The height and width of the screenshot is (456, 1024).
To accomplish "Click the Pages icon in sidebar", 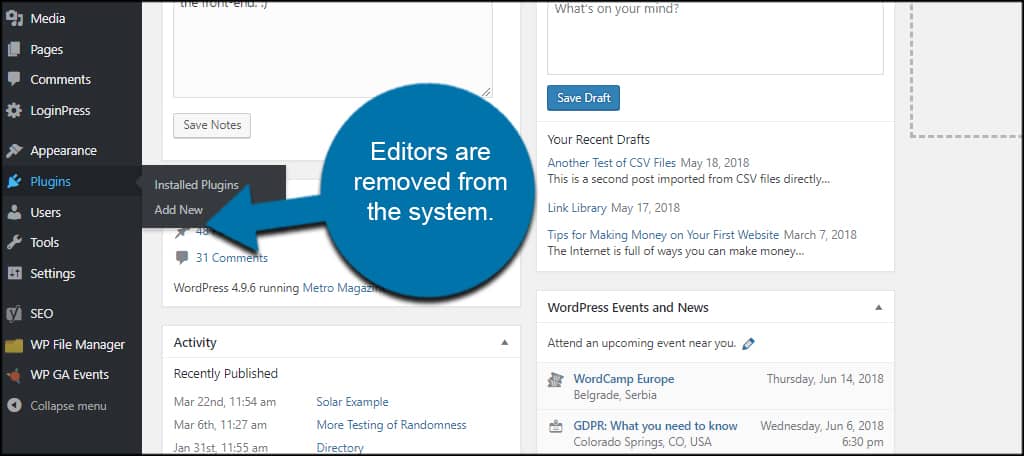I will 14,49.
